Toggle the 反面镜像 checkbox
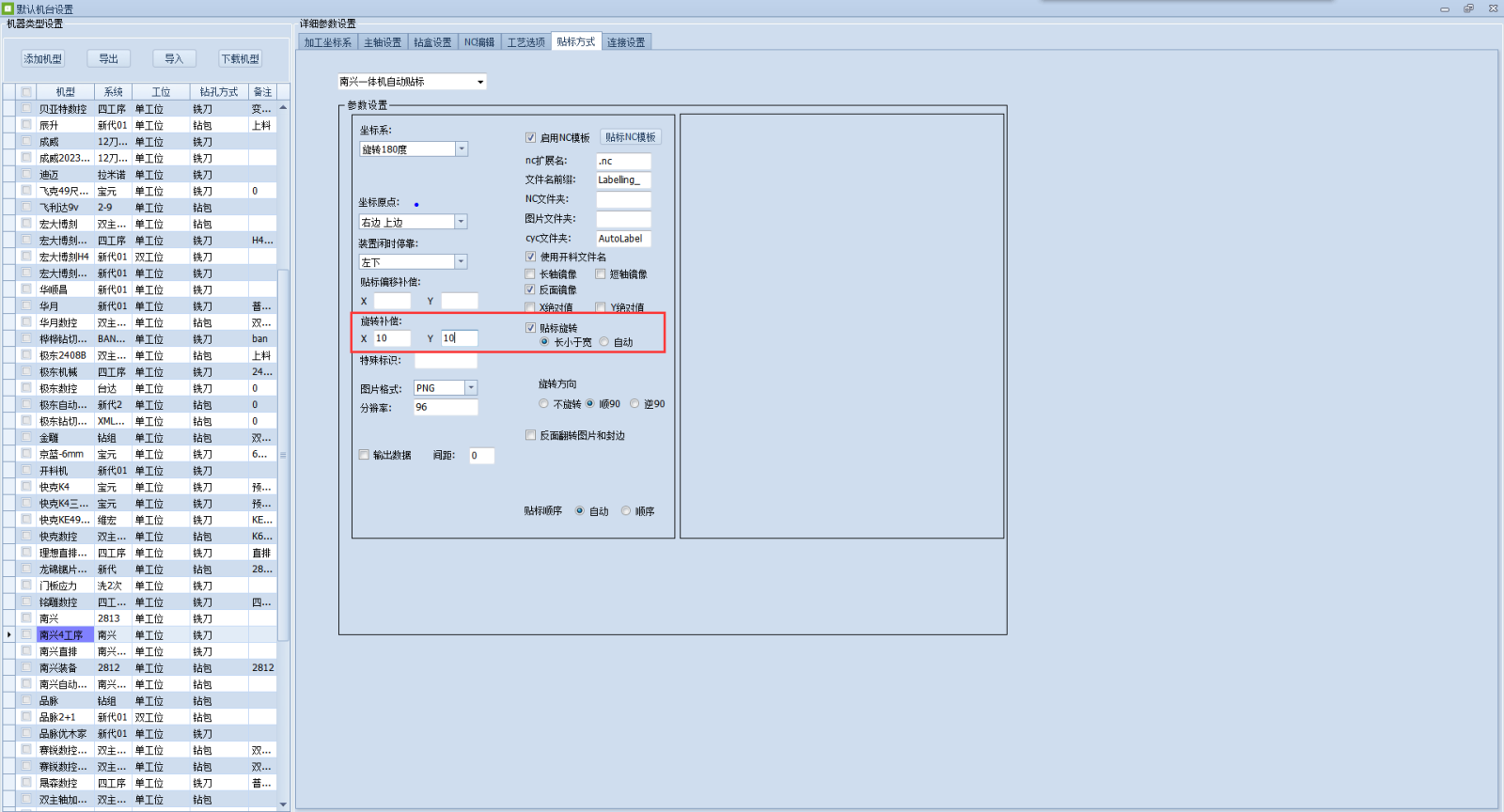Screen dimensions: 1504x812 pos(530,289)
